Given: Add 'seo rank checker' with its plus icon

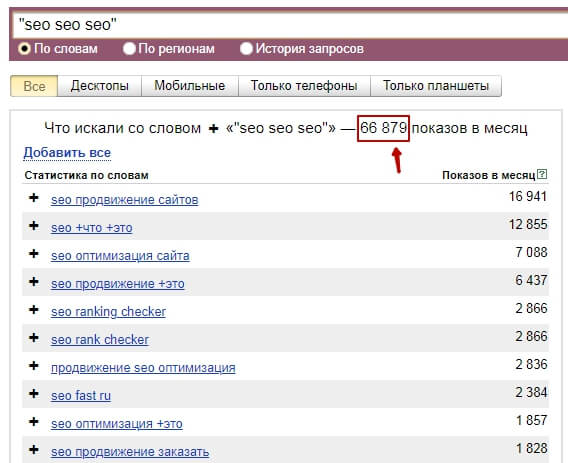Looking at the screenshot, I should 34,338.
